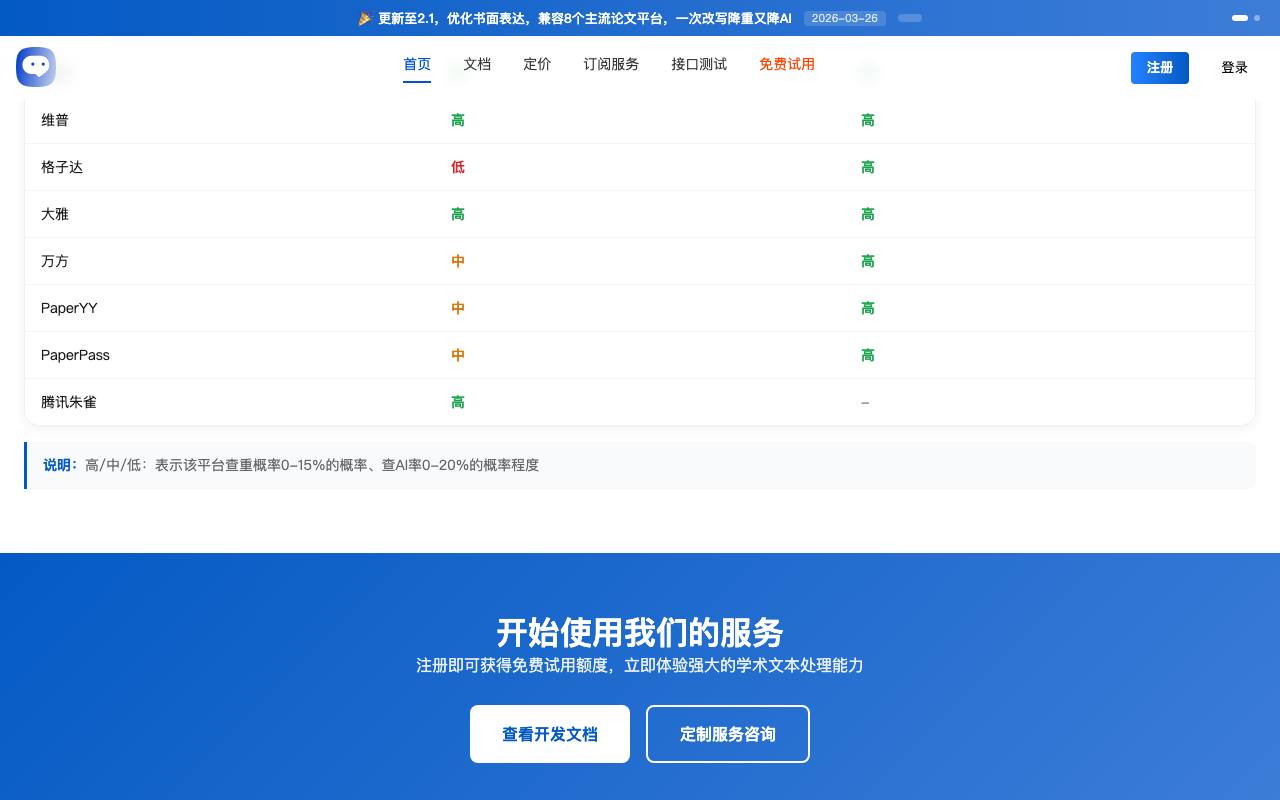Viewport: 1280px width, 800px height.
Task: Open the 接口测试 nav tab
Action: pyautogui.click(x=699, y=65)
